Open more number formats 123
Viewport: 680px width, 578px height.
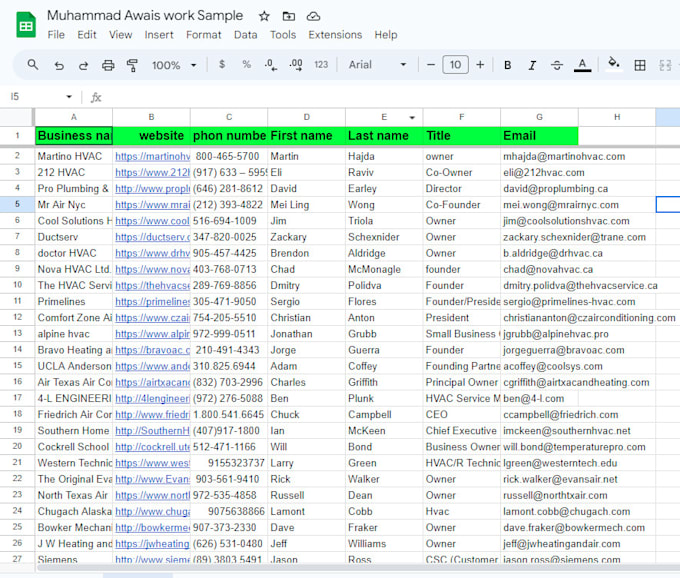[x=321, y=65]
